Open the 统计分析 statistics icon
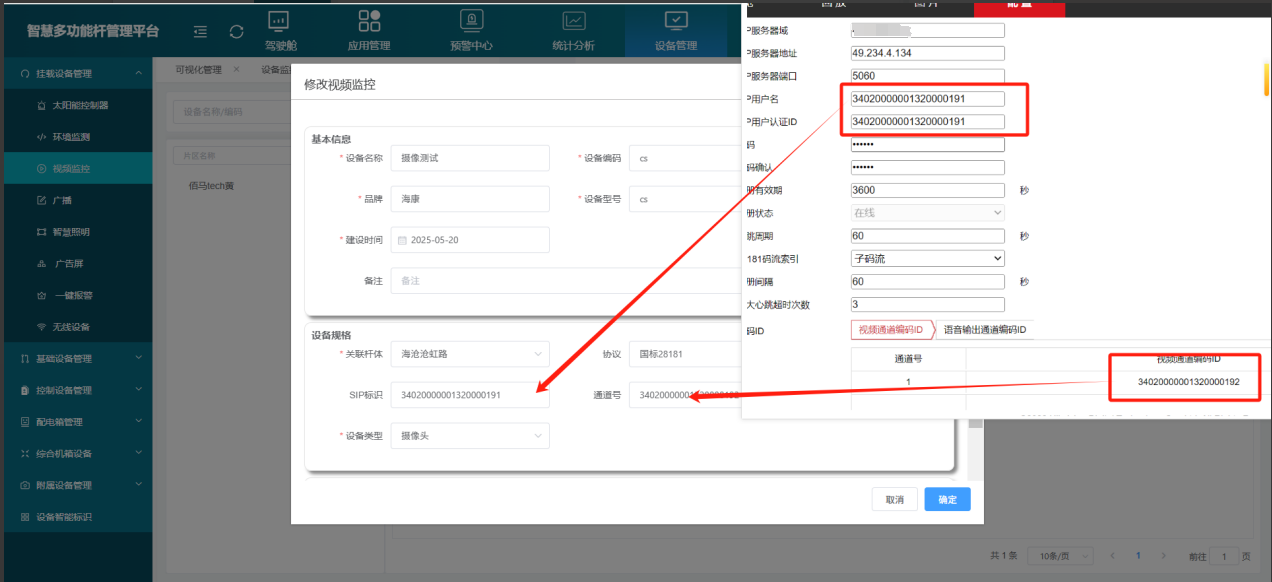Viewport: 1272px width, 582px height. (x=574, y=28)
